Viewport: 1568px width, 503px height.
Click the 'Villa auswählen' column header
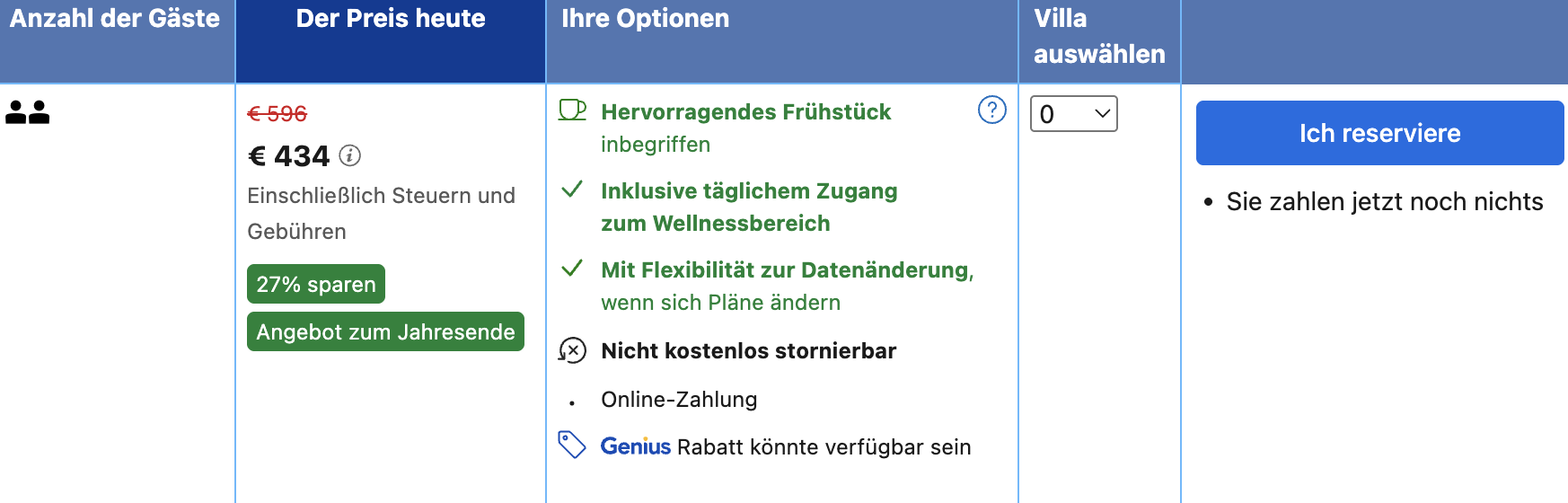(1098, 36)
